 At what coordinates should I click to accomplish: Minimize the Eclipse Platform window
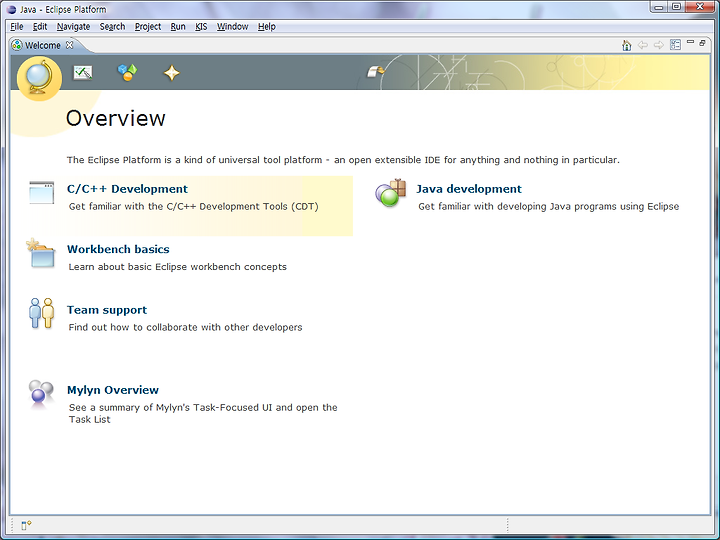point(658,7)
